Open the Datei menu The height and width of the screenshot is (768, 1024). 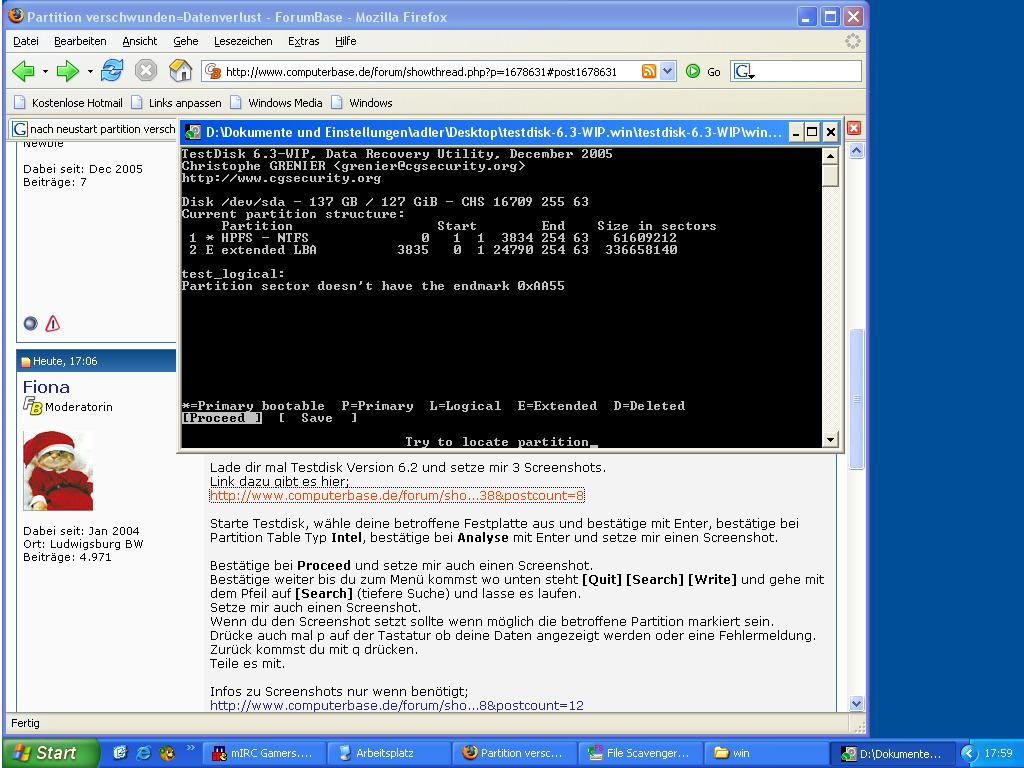pyautogui.click(x=25, y=41)
